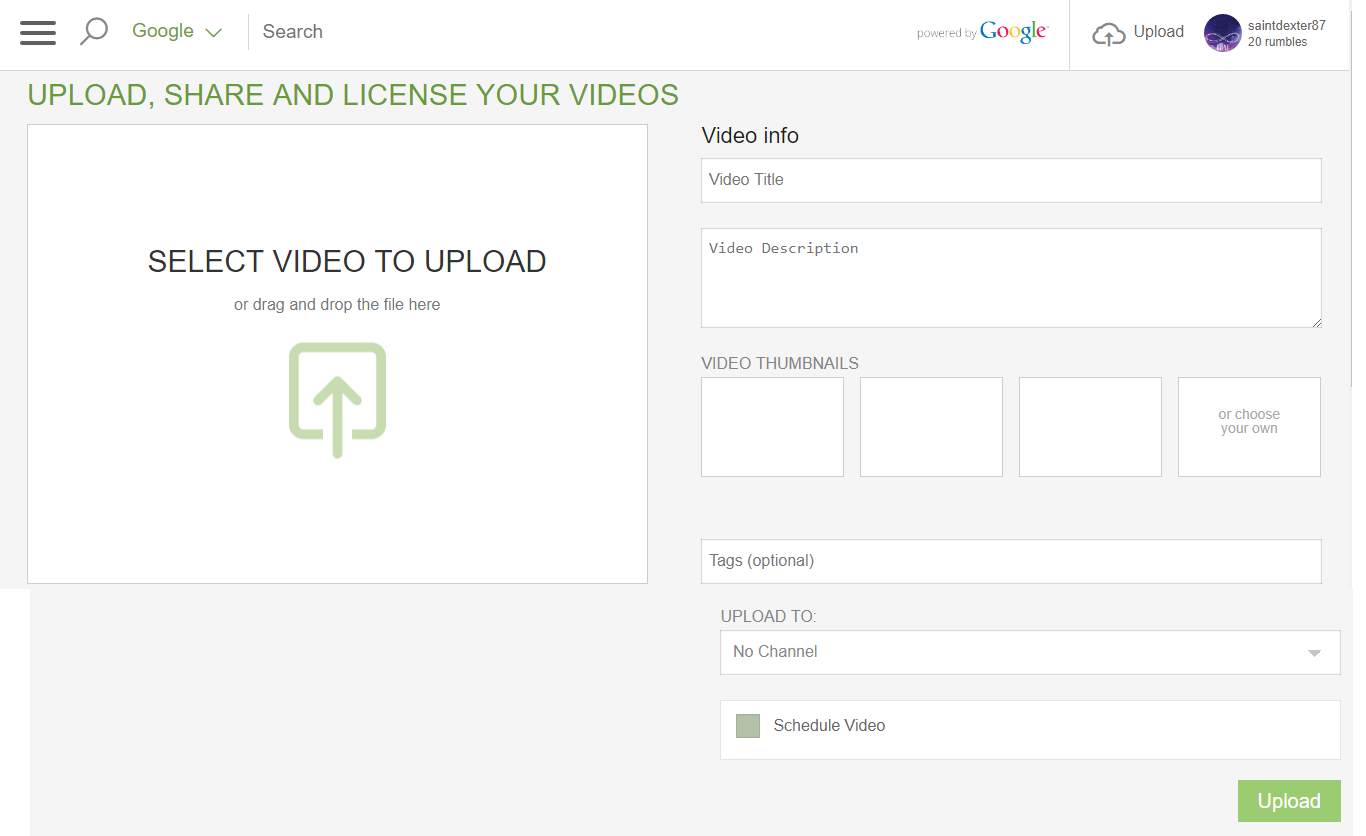The image size is (1366, 836).
Task: Click the powered by Google logo
Action: click(x=1013, y=32)
